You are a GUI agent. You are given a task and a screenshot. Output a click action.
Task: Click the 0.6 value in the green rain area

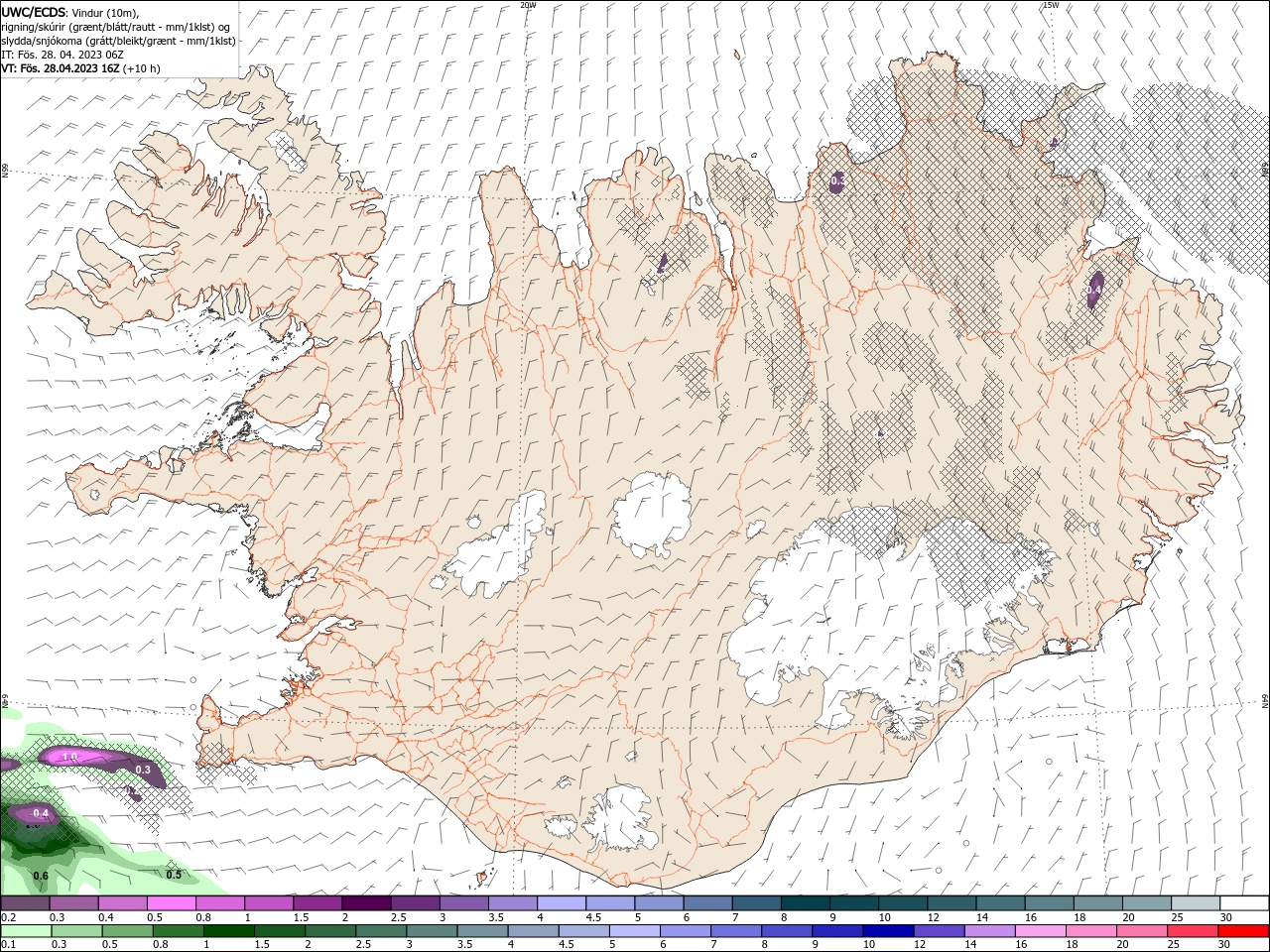[41, 876]
